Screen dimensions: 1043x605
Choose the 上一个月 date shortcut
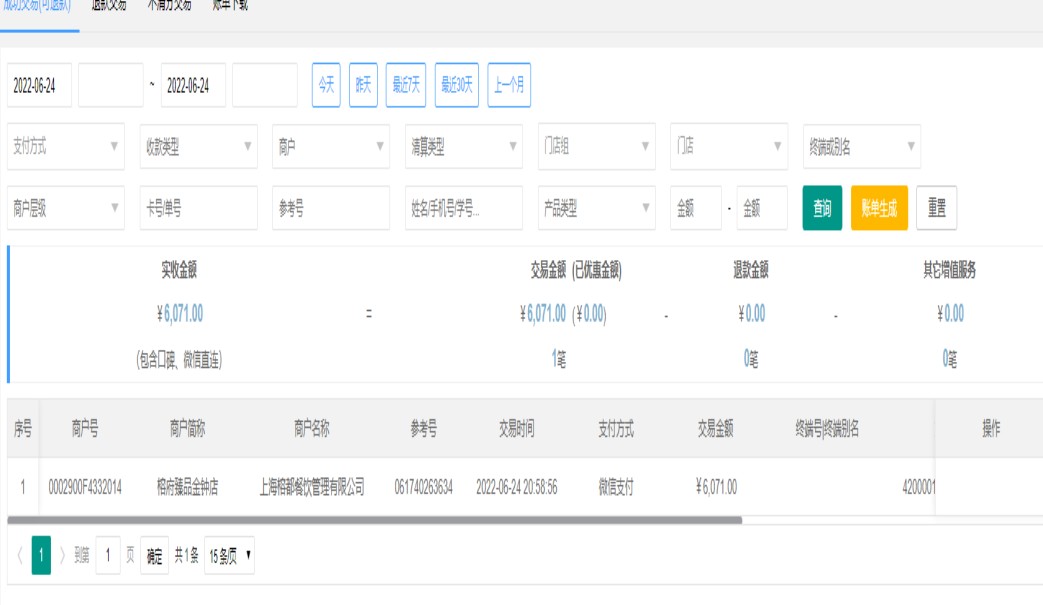pos(509,86)
